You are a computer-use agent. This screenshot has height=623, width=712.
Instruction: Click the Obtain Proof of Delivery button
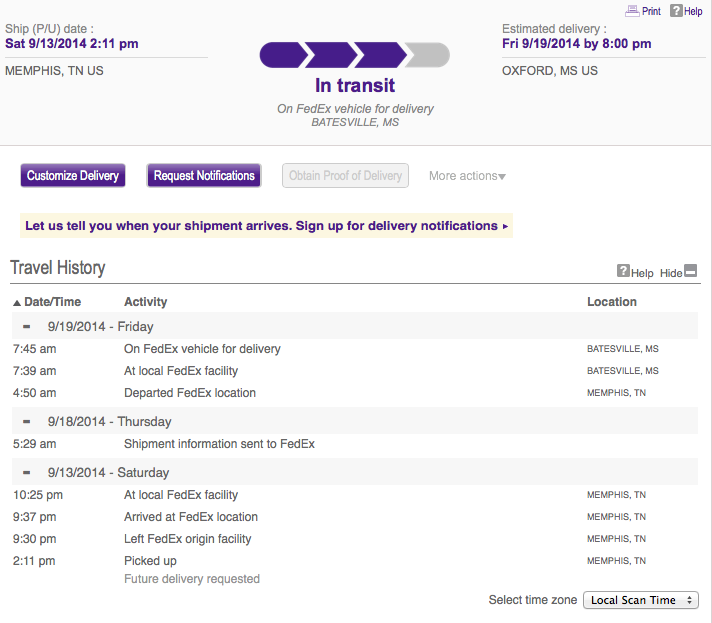pos(345,175)
